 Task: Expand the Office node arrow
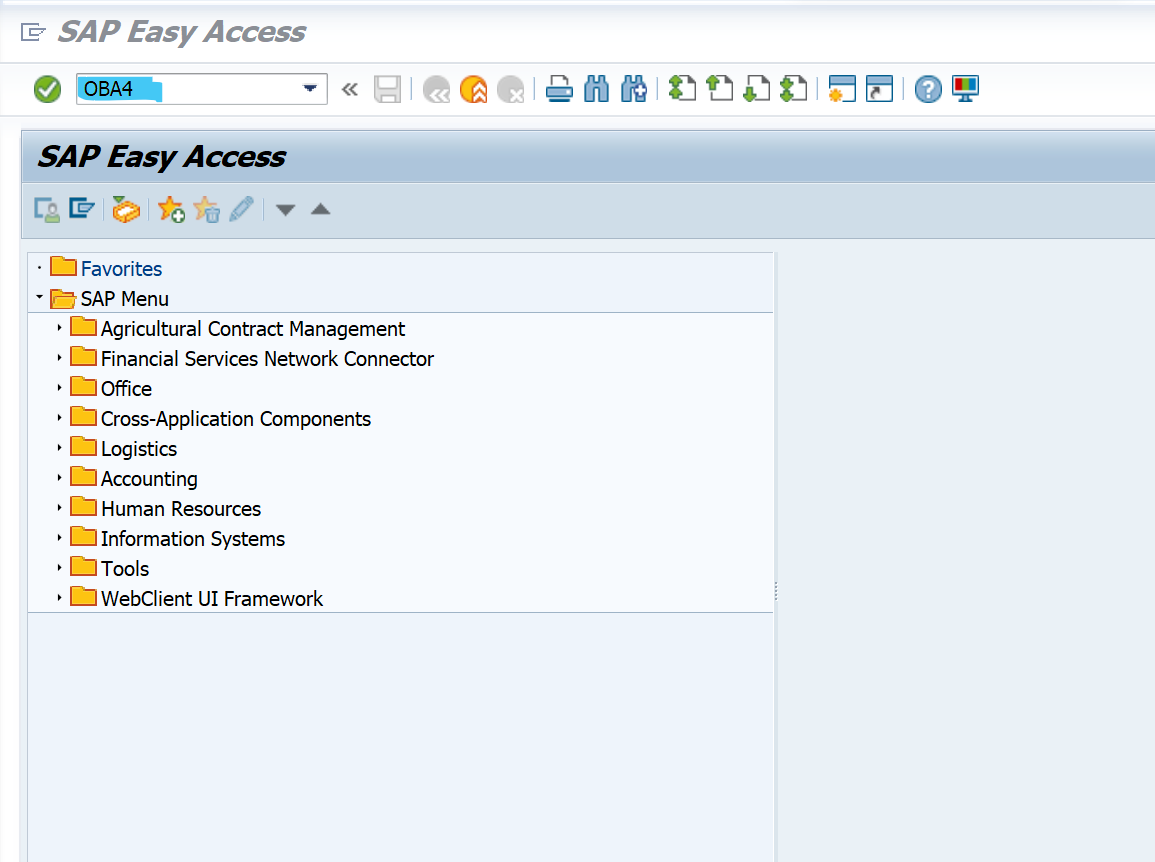pyautogui.click(x=60, y=388)
